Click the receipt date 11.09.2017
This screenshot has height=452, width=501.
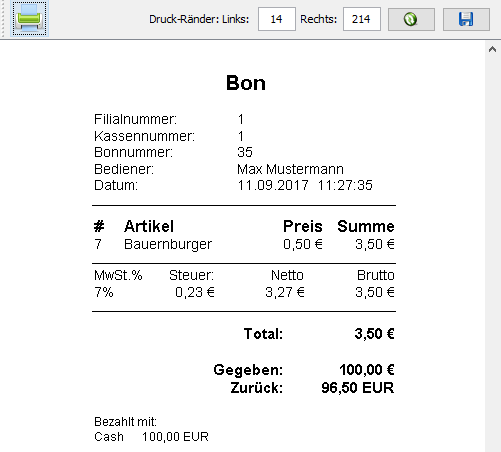click(273, 185)
